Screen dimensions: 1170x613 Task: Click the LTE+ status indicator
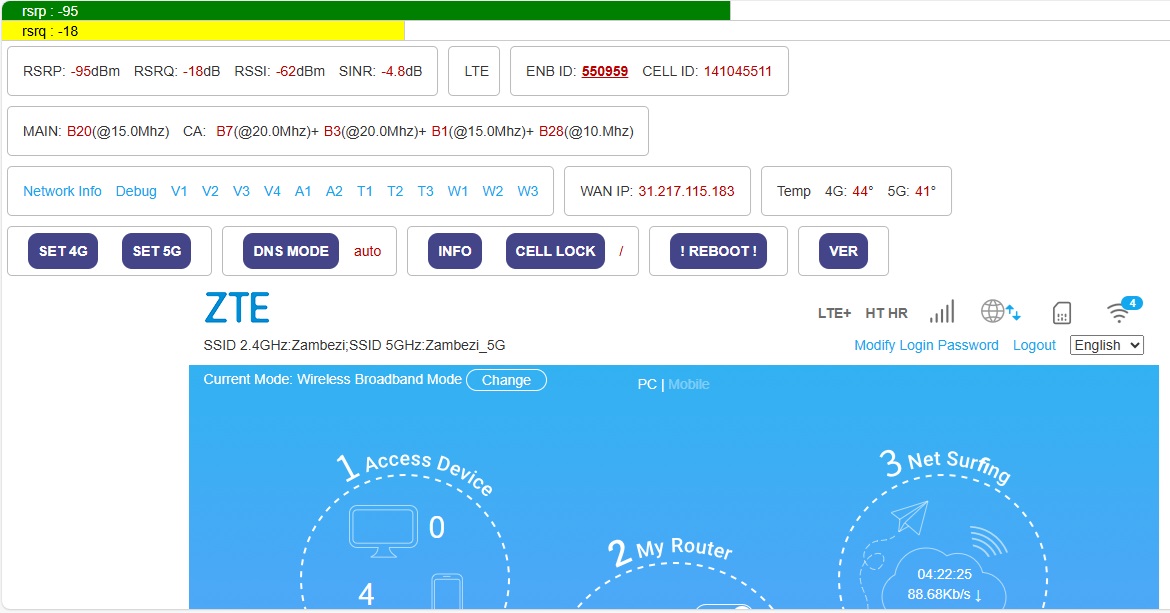point(834,313)
